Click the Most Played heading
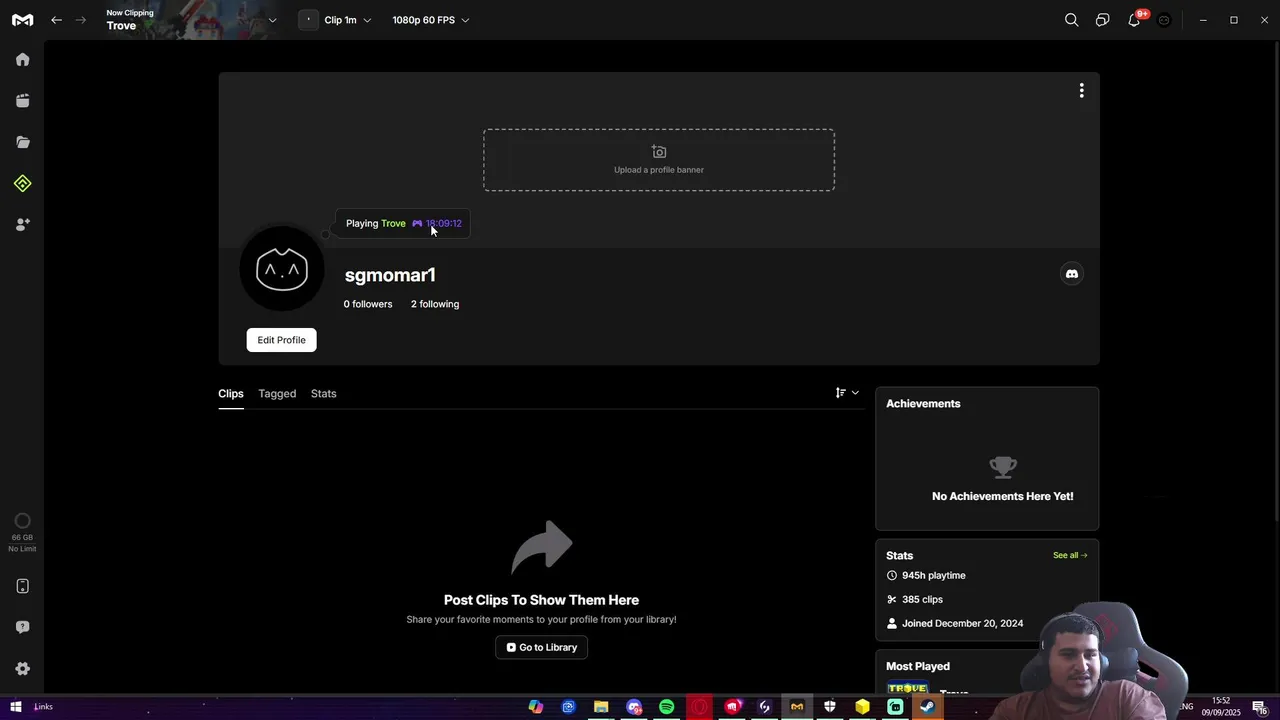1280x720 pixels. tap(918, 666)
